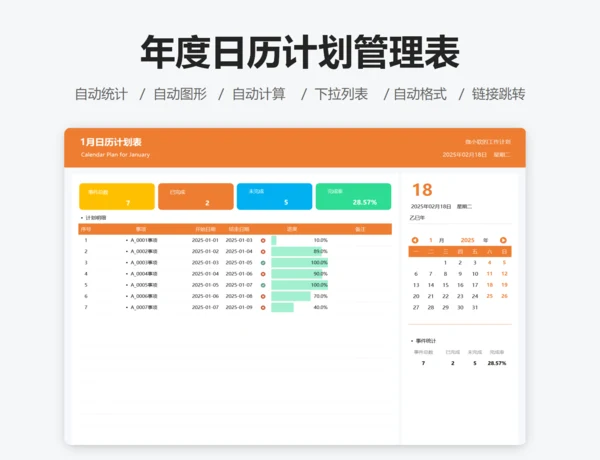The height and width of the screenshot is (460, 600).
Task: Click the 计划明细 section heading
Action: tap(96, 218)
